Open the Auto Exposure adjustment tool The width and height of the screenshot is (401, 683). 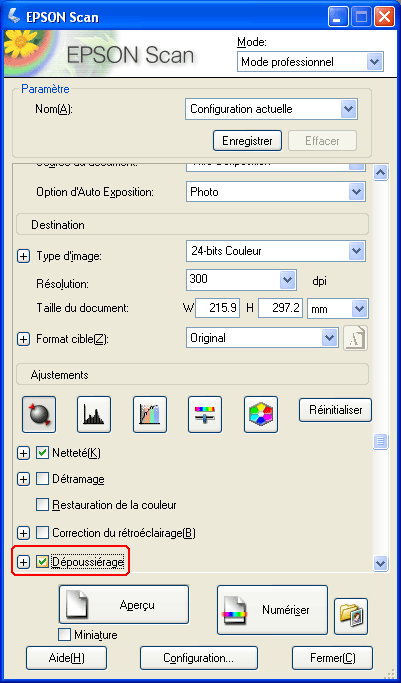[39, 414]
